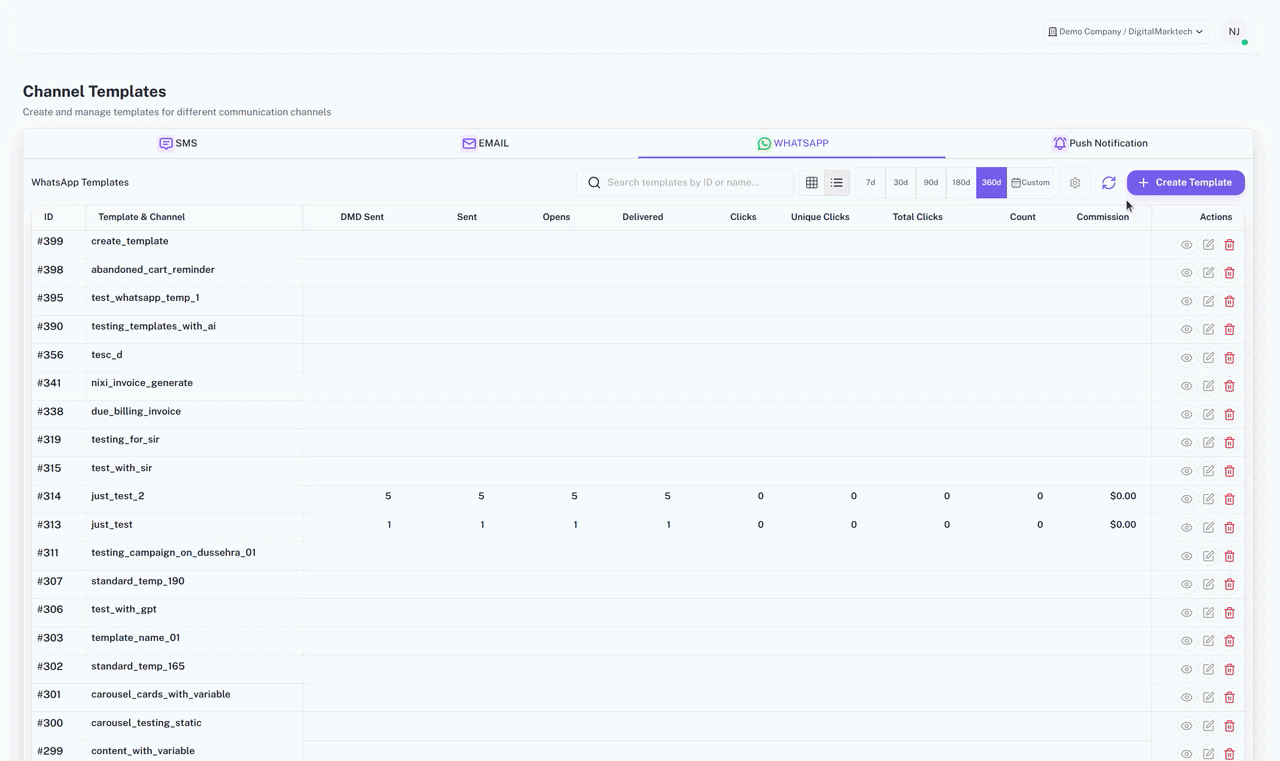
Task: Focus the Search templates input field
Action: [x=685, y=183]
